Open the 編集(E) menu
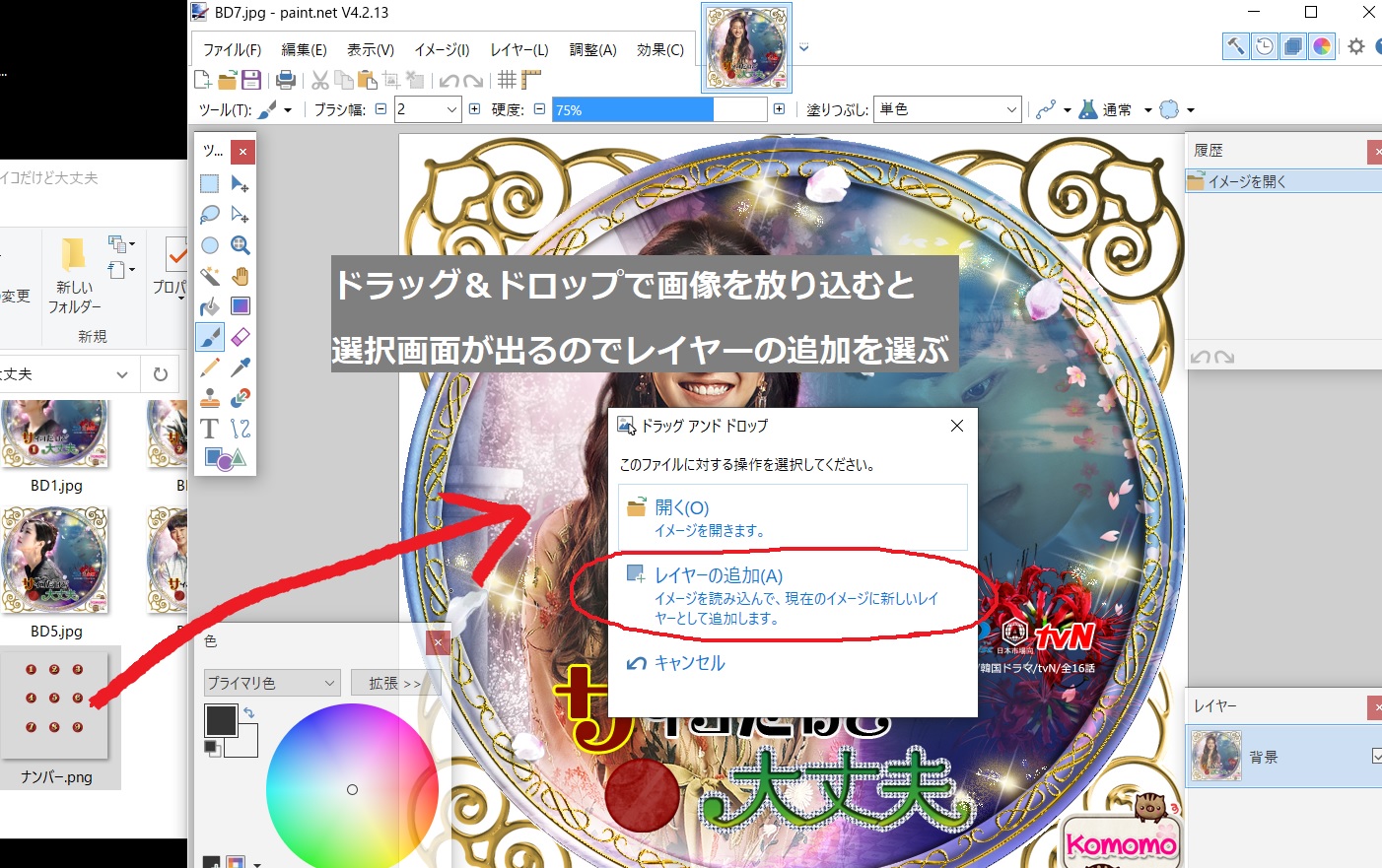The width and height of the screenshot is (1382, 868). 304,49
